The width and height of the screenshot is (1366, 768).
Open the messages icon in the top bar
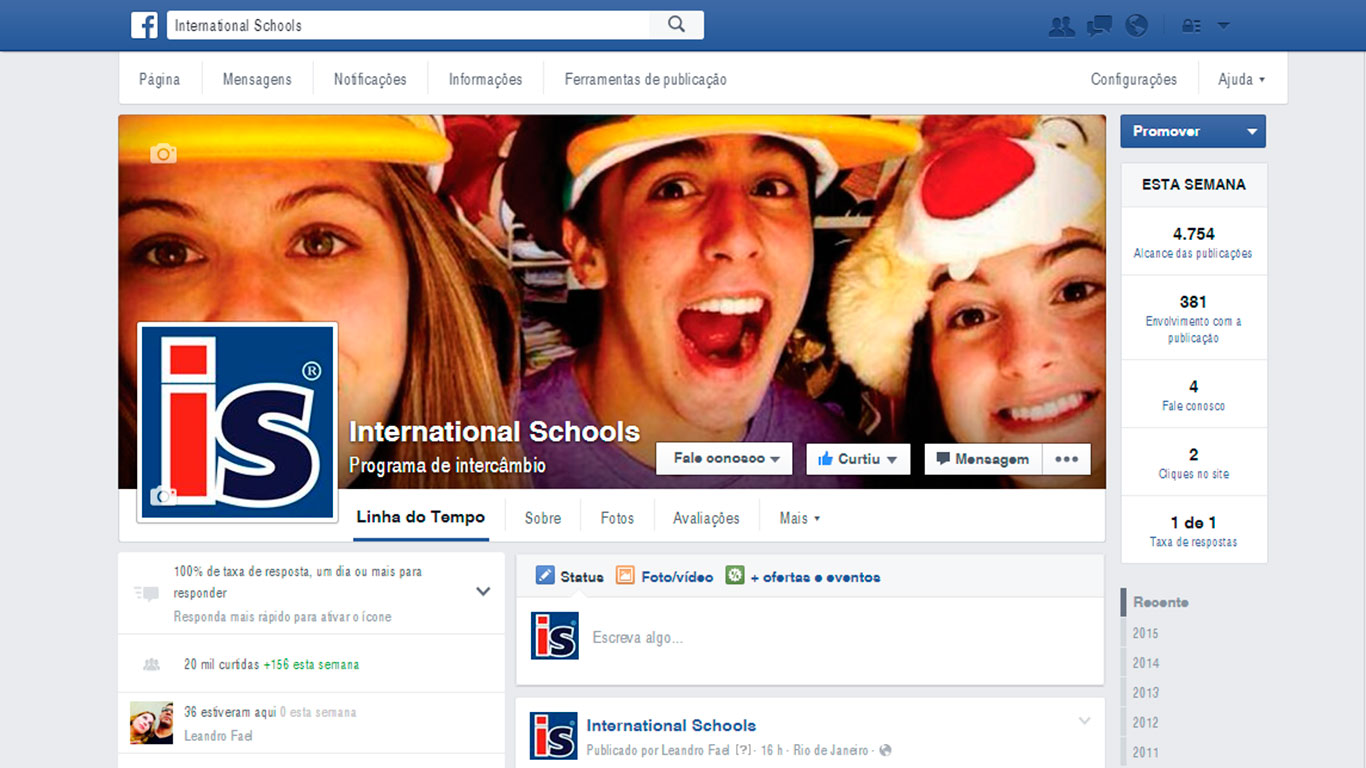tap(1099, 26)
